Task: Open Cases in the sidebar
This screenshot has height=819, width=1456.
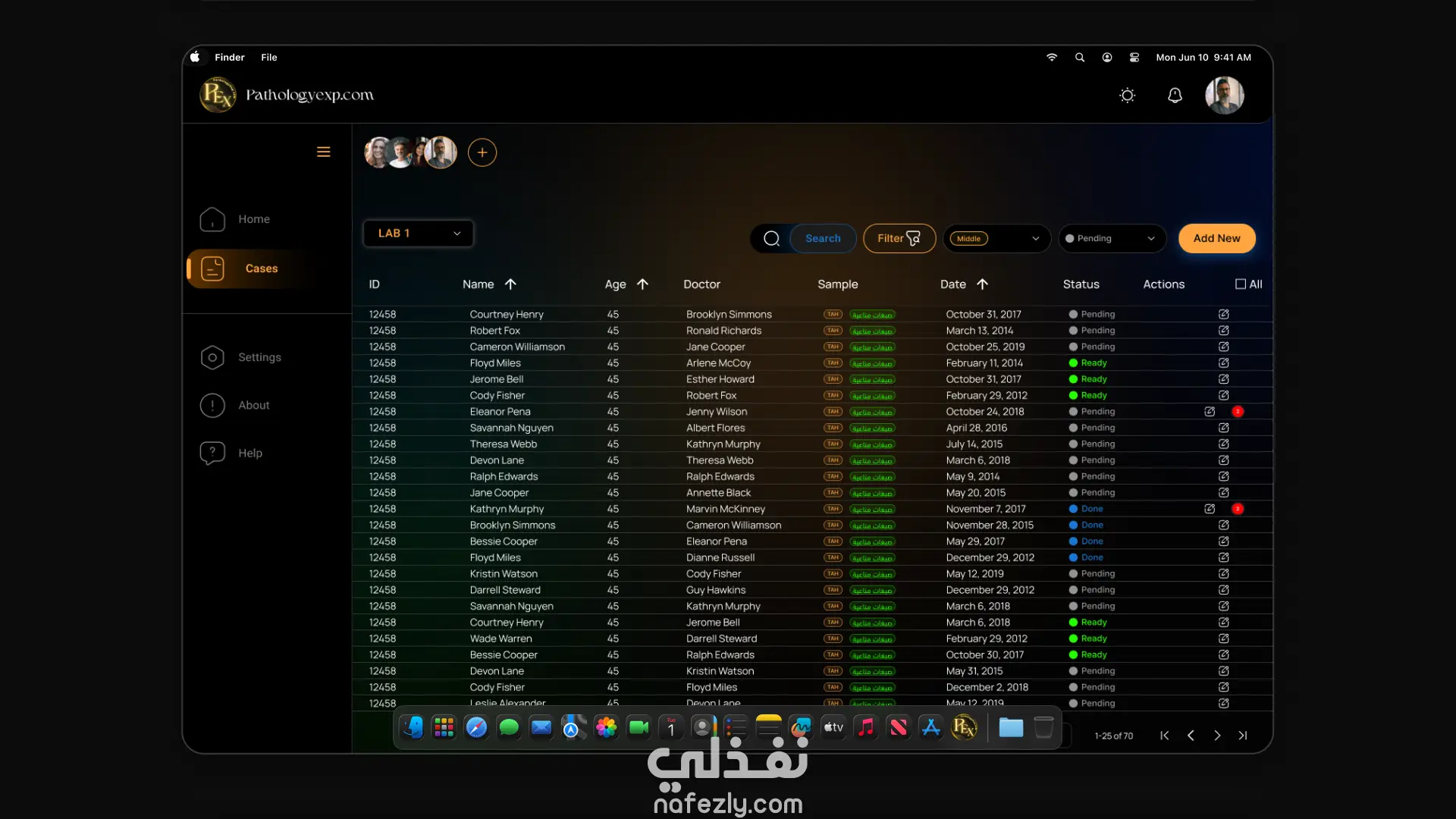Action: point(261,268)
